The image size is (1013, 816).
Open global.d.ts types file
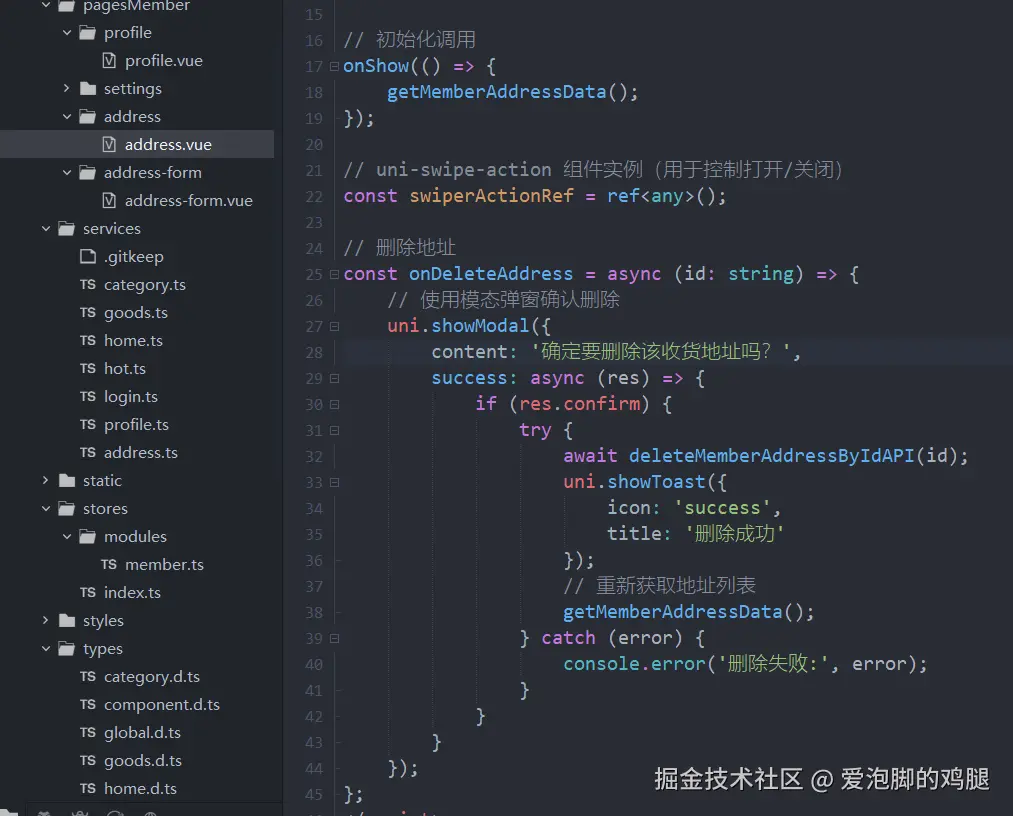(142, 733)
